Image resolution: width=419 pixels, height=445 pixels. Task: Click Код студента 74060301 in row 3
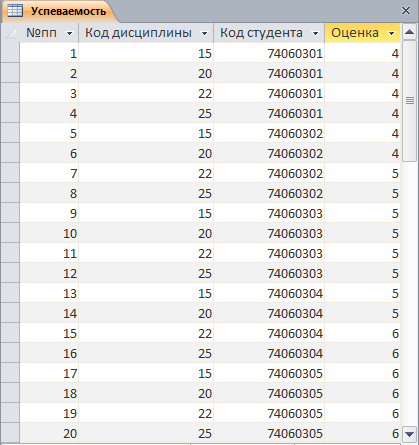[269, 93]
